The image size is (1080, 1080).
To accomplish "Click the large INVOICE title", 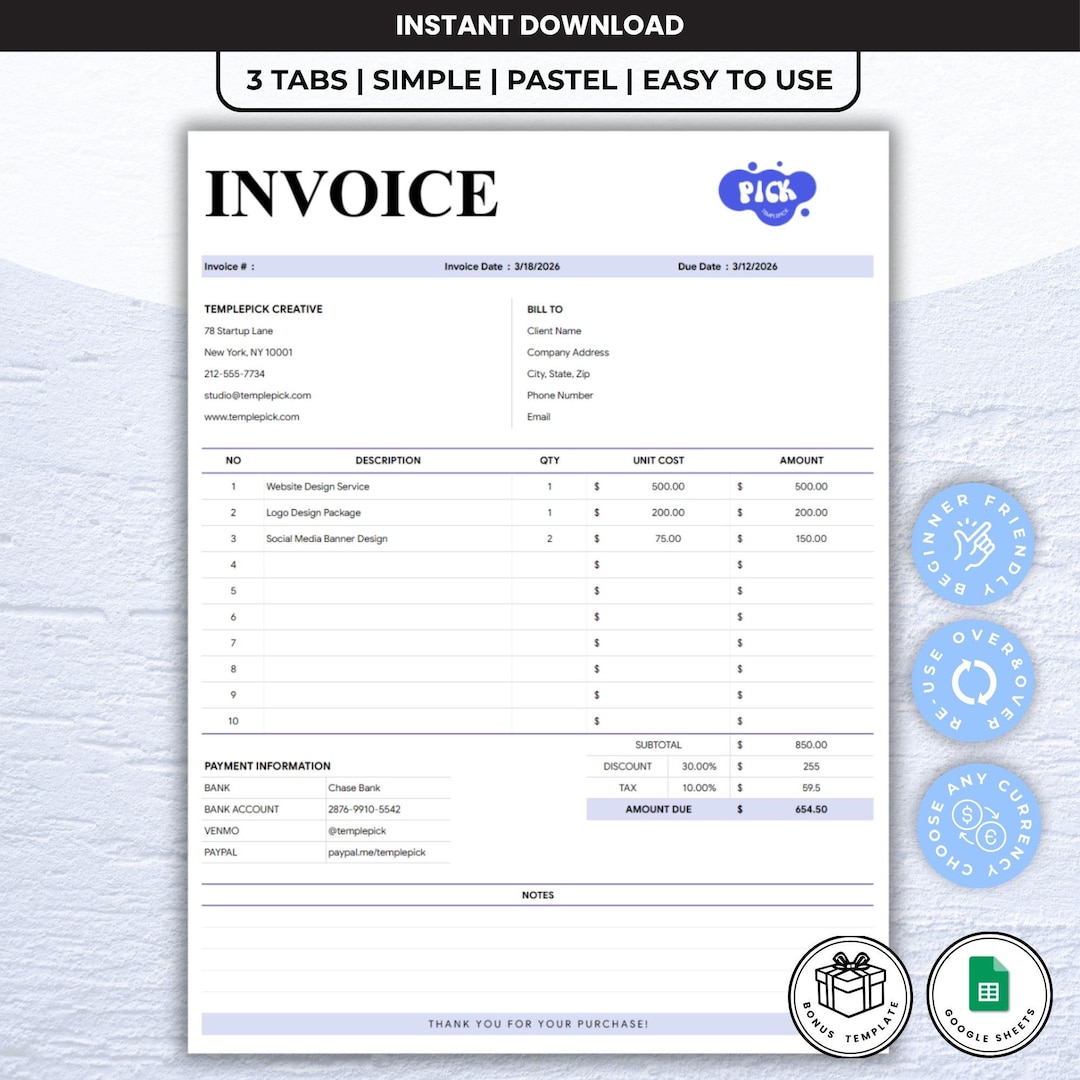I will click(351, 194).
